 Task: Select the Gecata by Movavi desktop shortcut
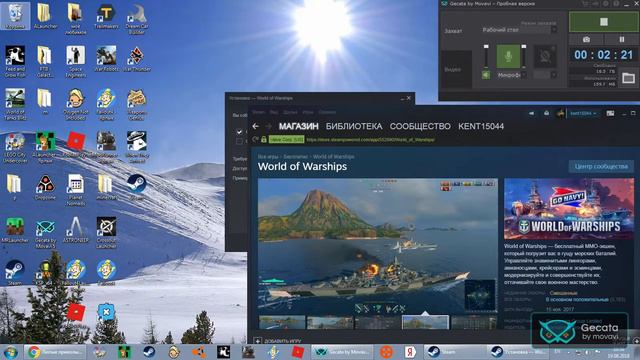45,234
